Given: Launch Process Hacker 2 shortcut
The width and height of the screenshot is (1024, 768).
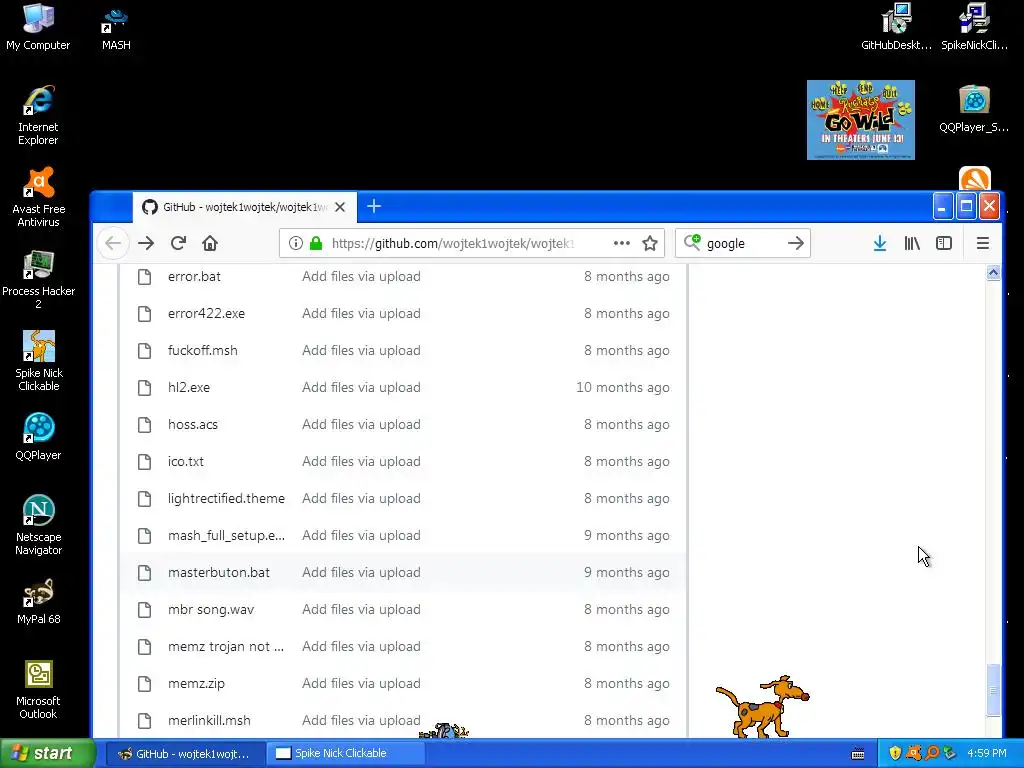Looking at the screenshot, I should pos(39,280).
